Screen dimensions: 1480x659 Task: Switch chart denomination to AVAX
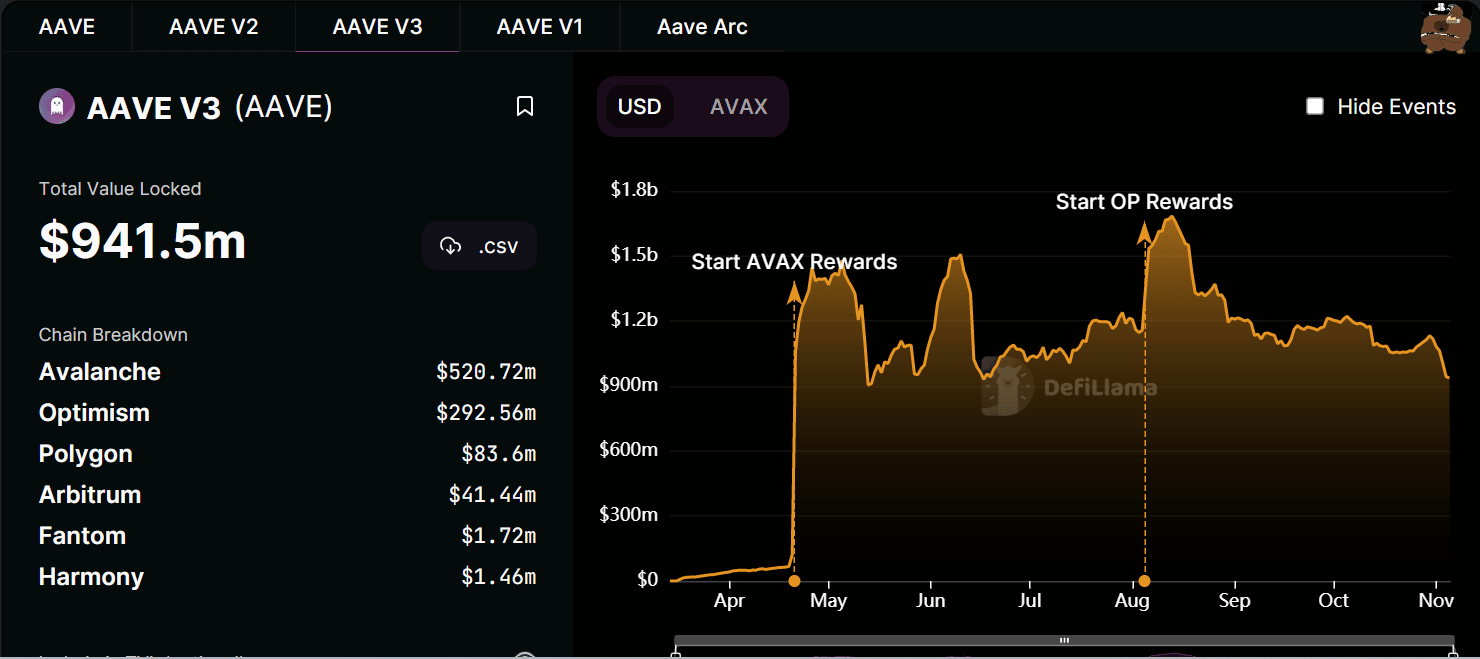click(x=738, y=107)
